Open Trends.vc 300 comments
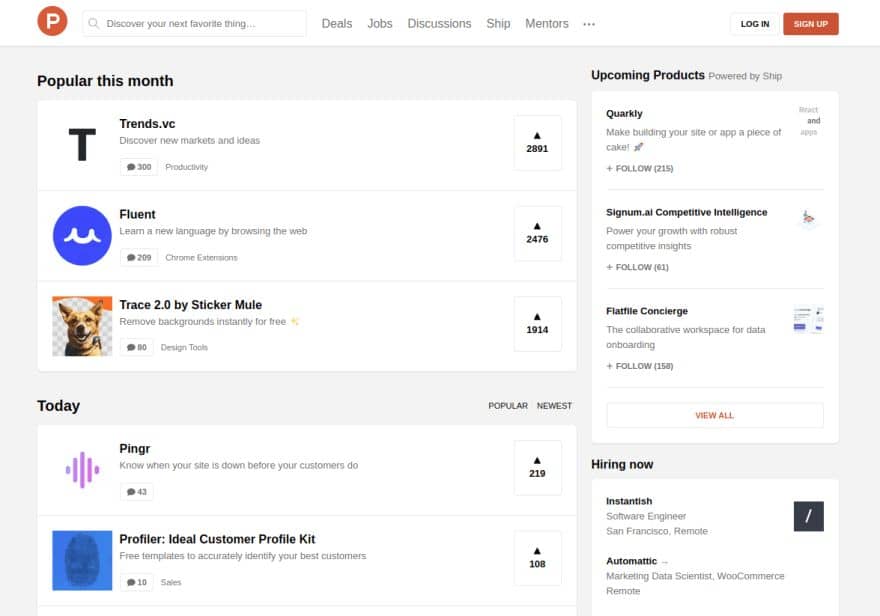Image resolution: width=880 pixels, height=616 pixels. click(139, 167)
